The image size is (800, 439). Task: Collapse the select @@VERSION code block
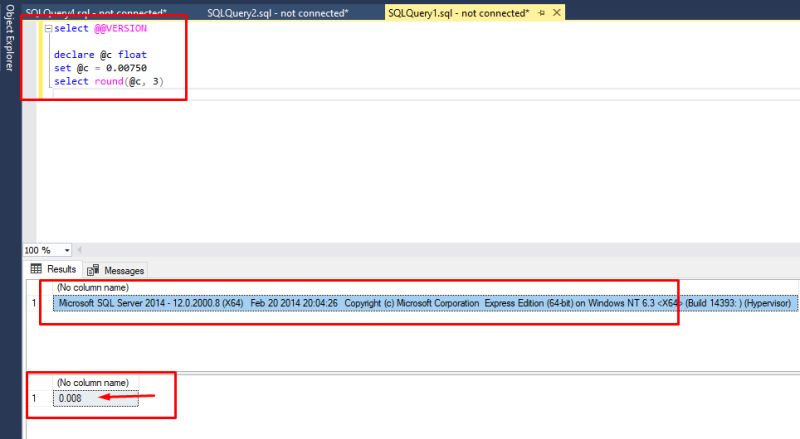coord(48,29)
